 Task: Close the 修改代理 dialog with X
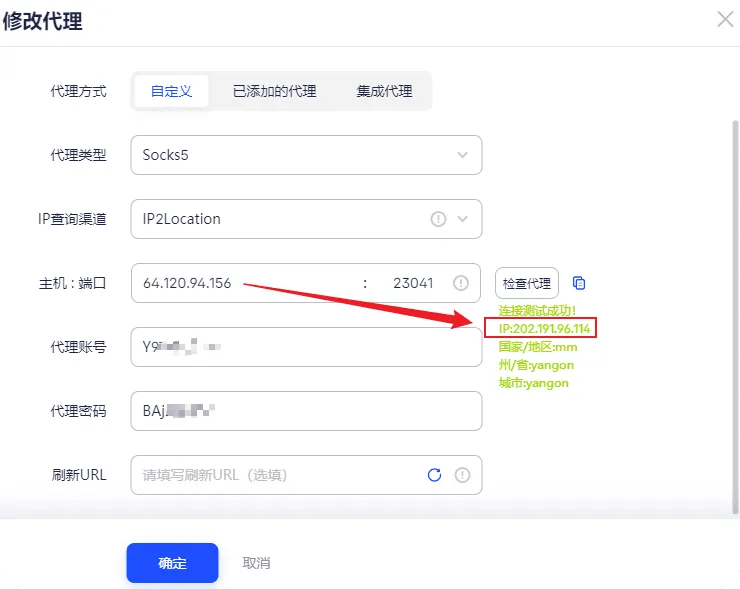point(725,19)
